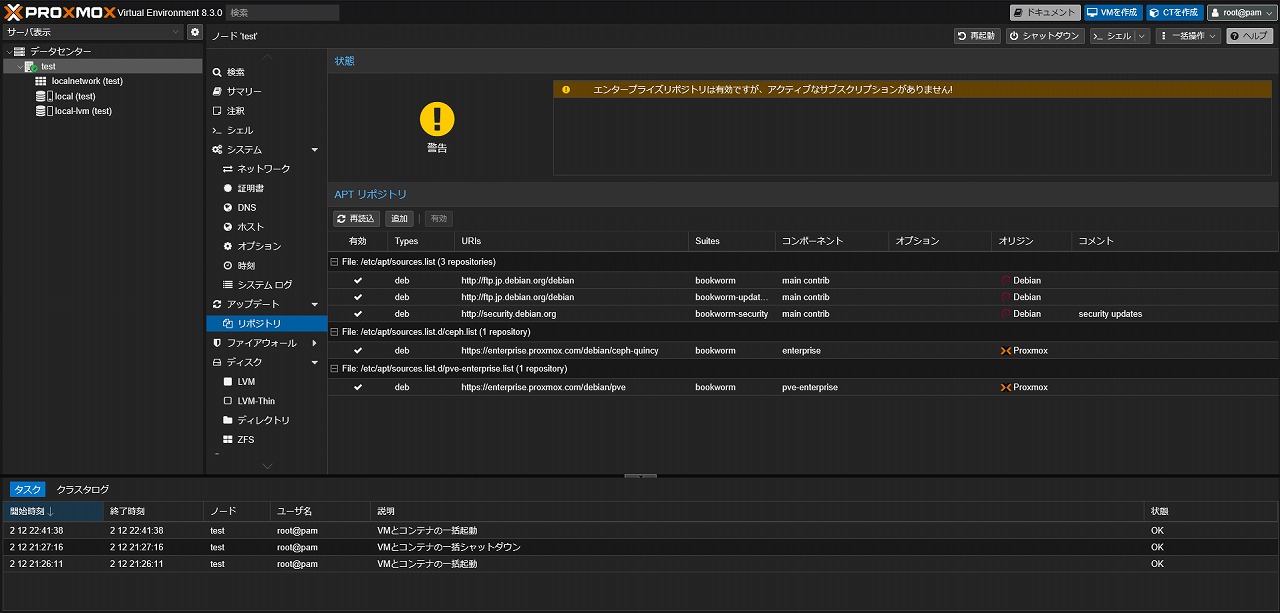Open the root@pam user menu
1280x613 pixels.
[1241, 12]
